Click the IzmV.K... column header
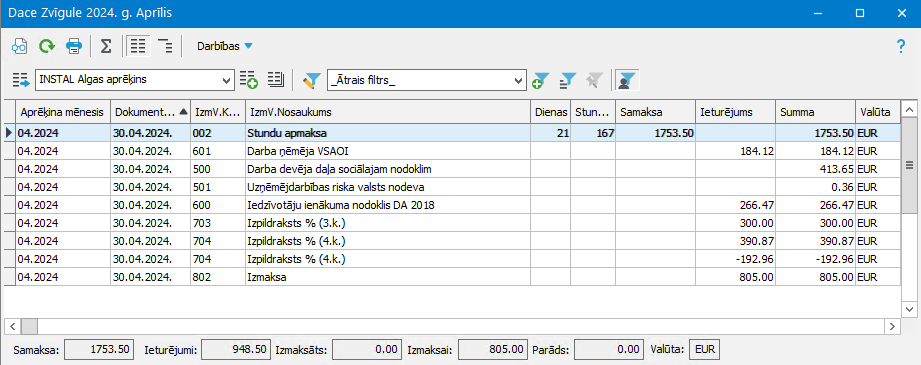Viewport: 921px width, 365px height. click(x=218, y=112)
